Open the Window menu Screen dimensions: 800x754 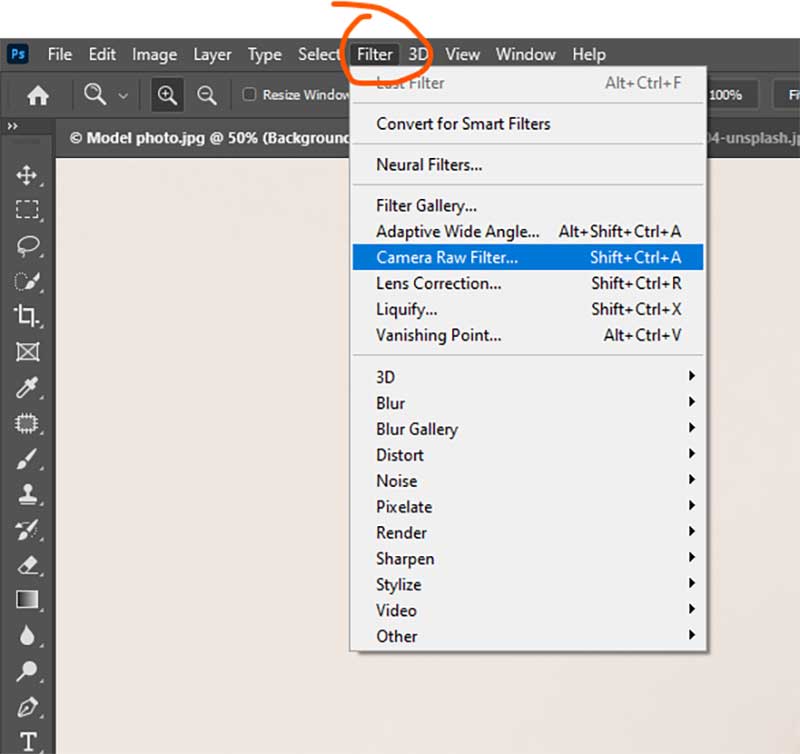pyautogui.click(x=526, y=54)
